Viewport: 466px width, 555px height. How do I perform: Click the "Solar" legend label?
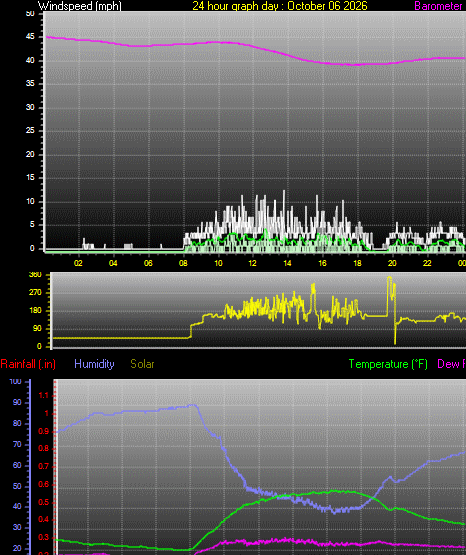(x=142, y=364)
